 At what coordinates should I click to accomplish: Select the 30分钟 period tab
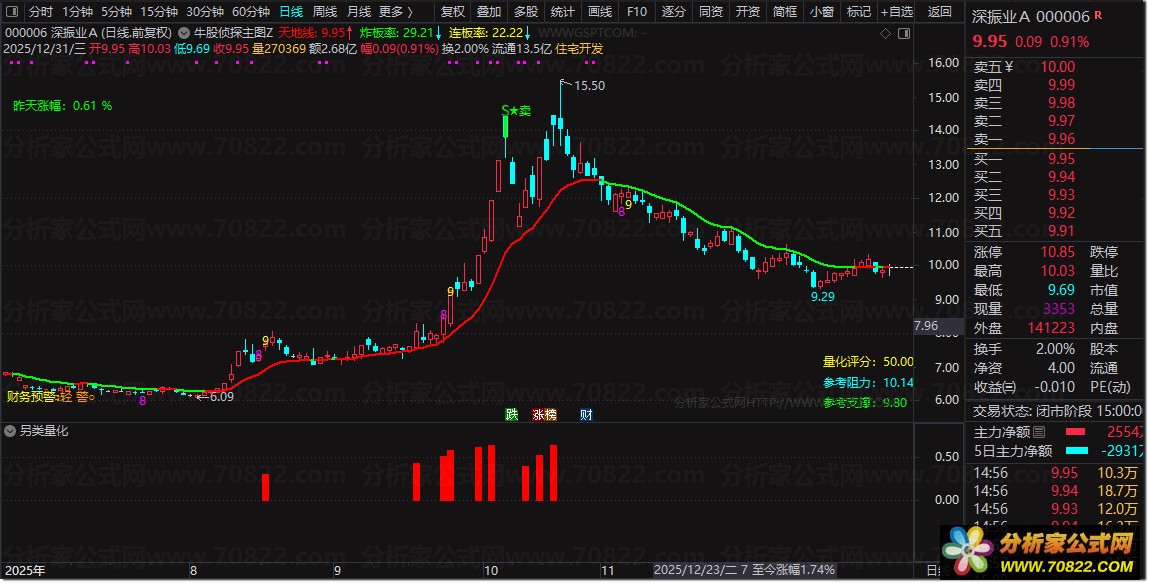[205, 12]
